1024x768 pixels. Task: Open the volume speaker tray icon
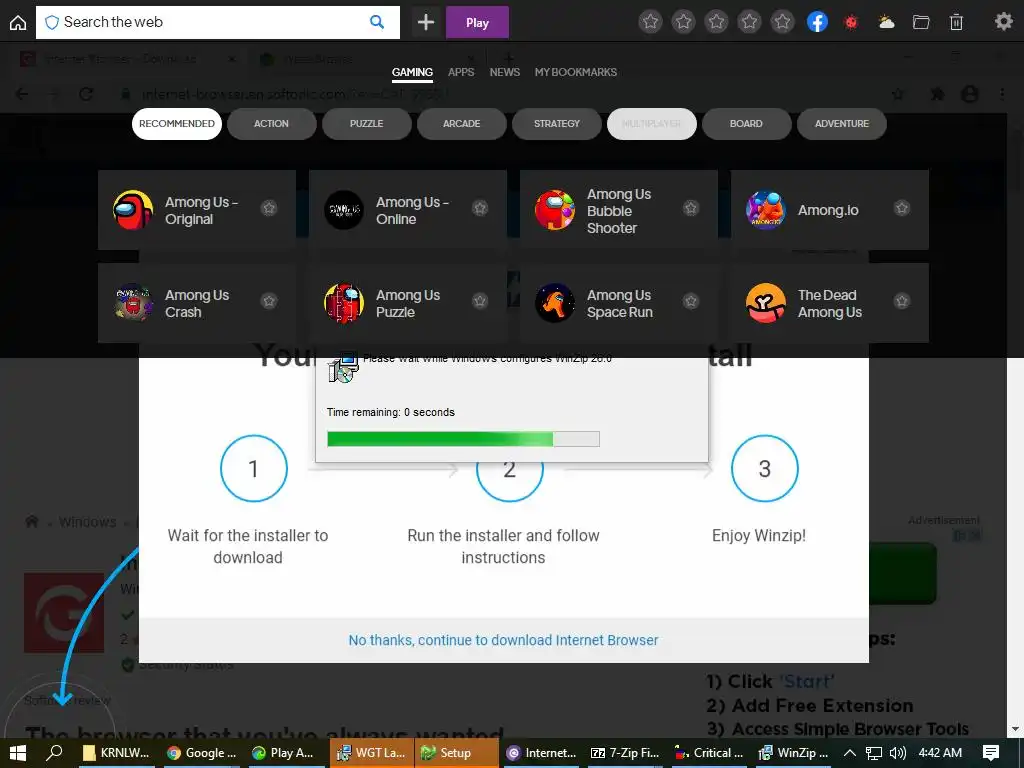pyautogui.click(x=897, y=753)
